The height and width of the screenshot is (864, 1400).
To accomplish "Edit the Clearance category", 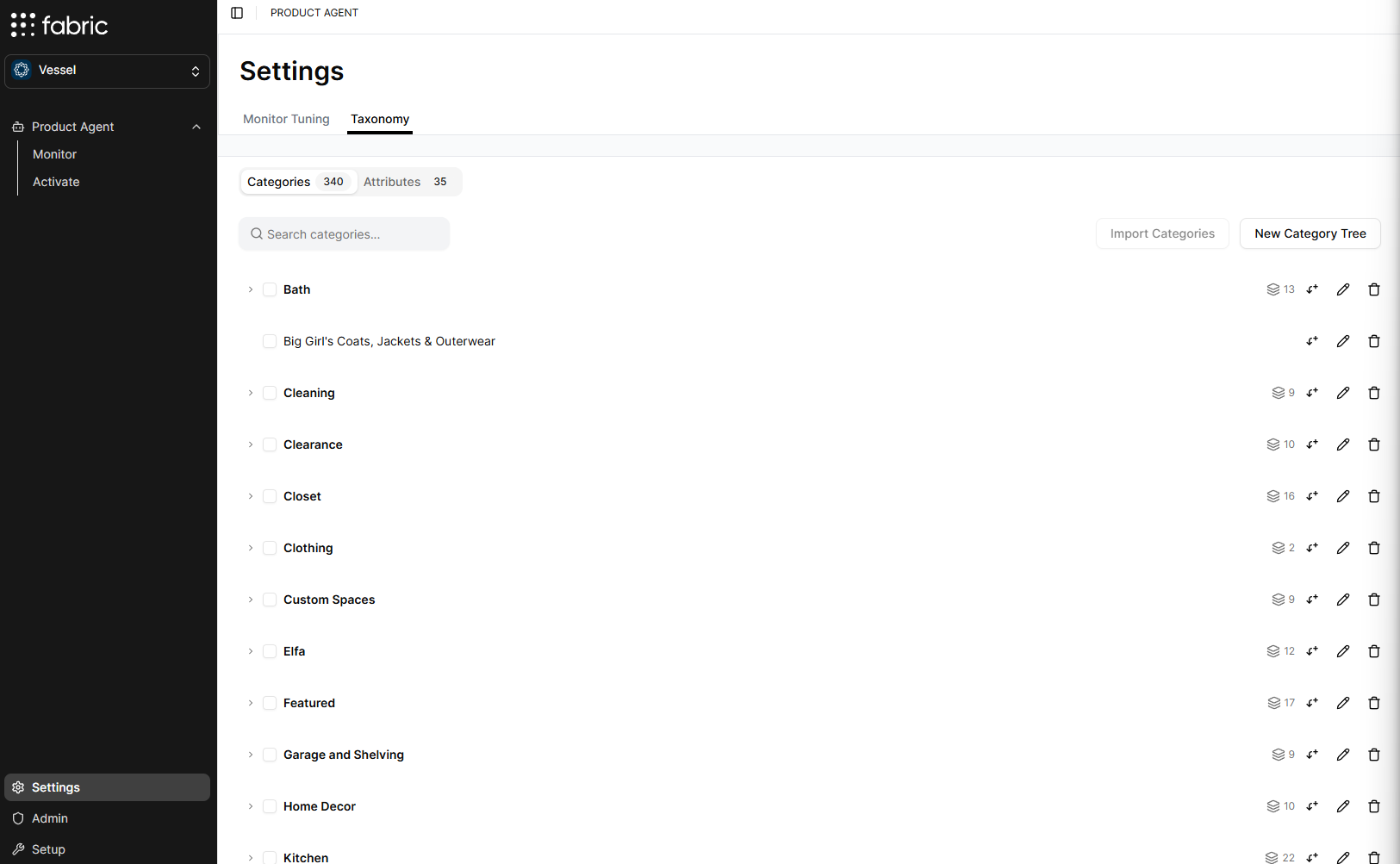I will 1343,444.
